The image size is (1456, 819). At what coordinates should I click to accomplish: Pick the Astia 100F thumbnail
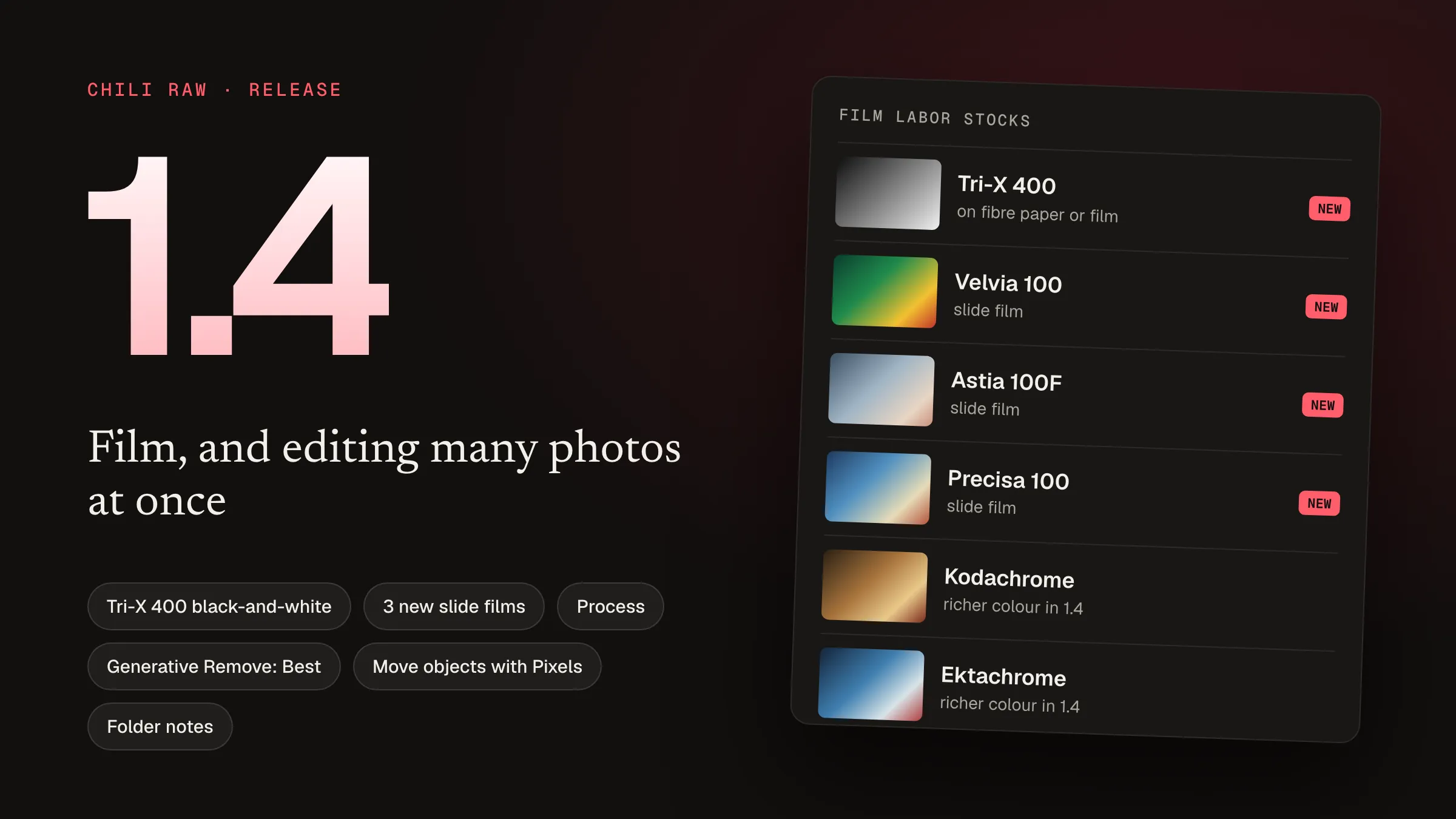pyautogui.click(x=881, y=390)
